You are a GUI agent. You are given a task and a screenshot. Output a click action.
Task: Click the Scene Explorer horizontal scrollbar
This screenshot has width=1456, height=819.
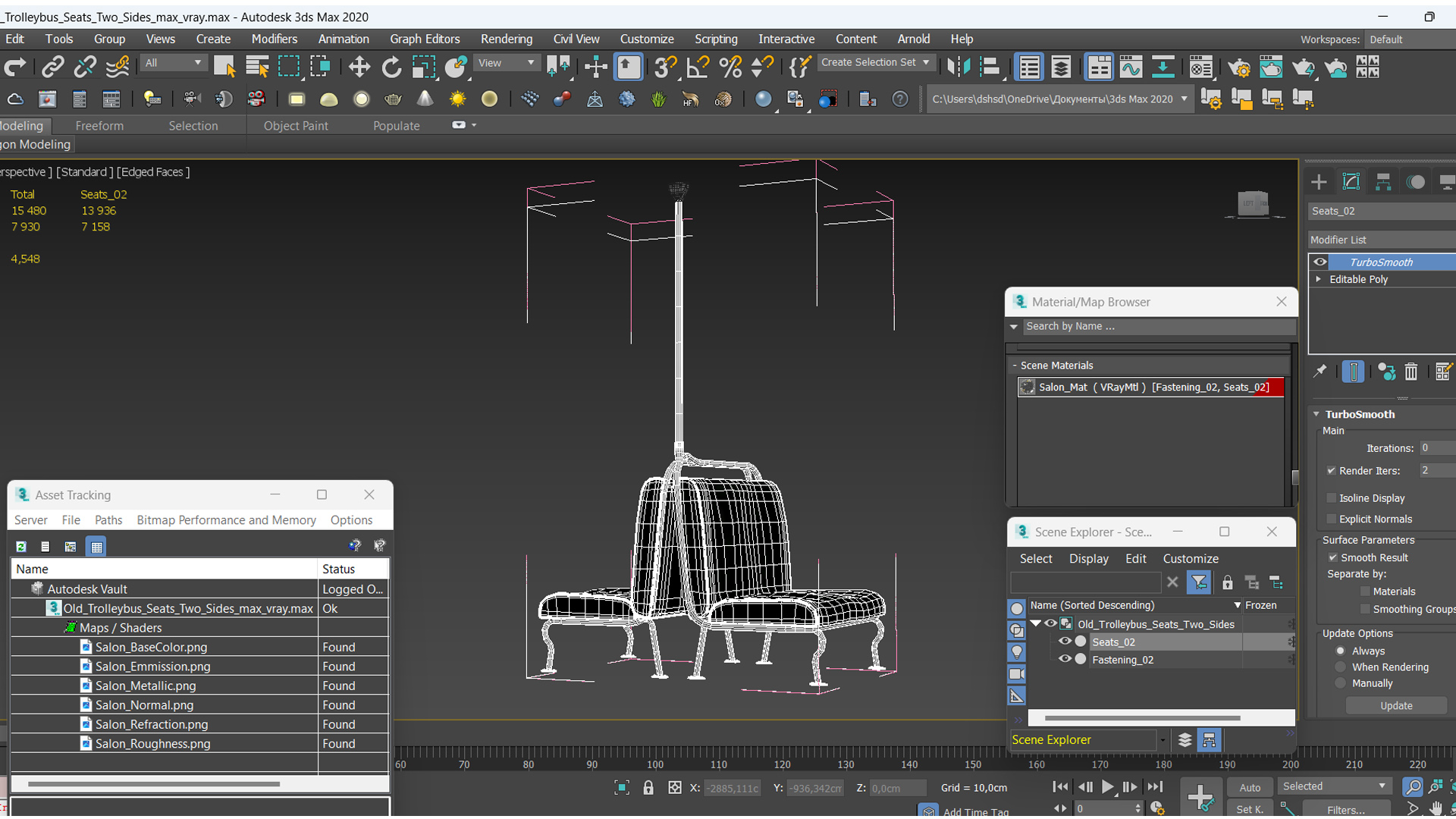point(1142,717)
